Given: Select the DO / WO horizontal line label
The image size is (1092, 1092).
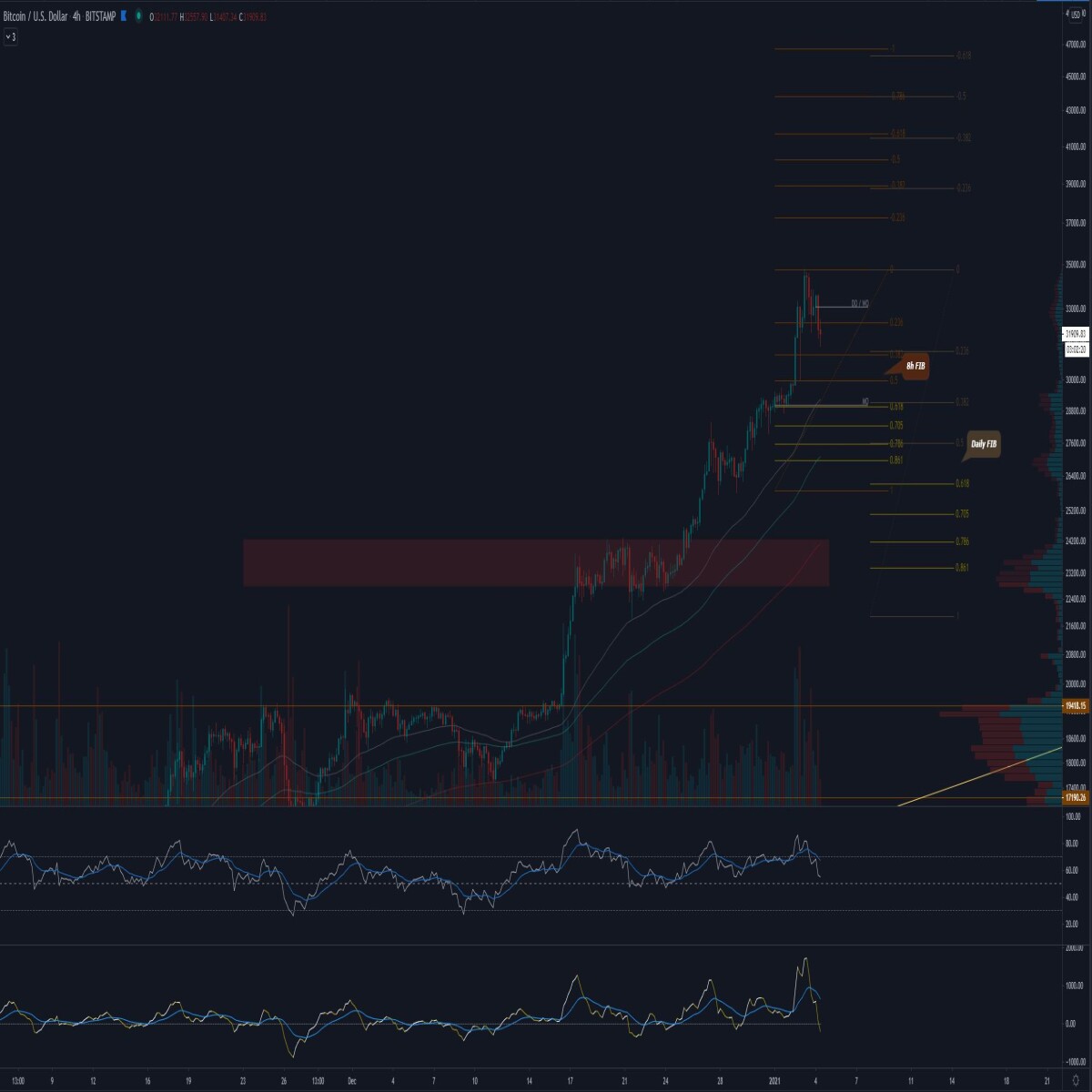Looking at the screenshot, I should (860, 304).
